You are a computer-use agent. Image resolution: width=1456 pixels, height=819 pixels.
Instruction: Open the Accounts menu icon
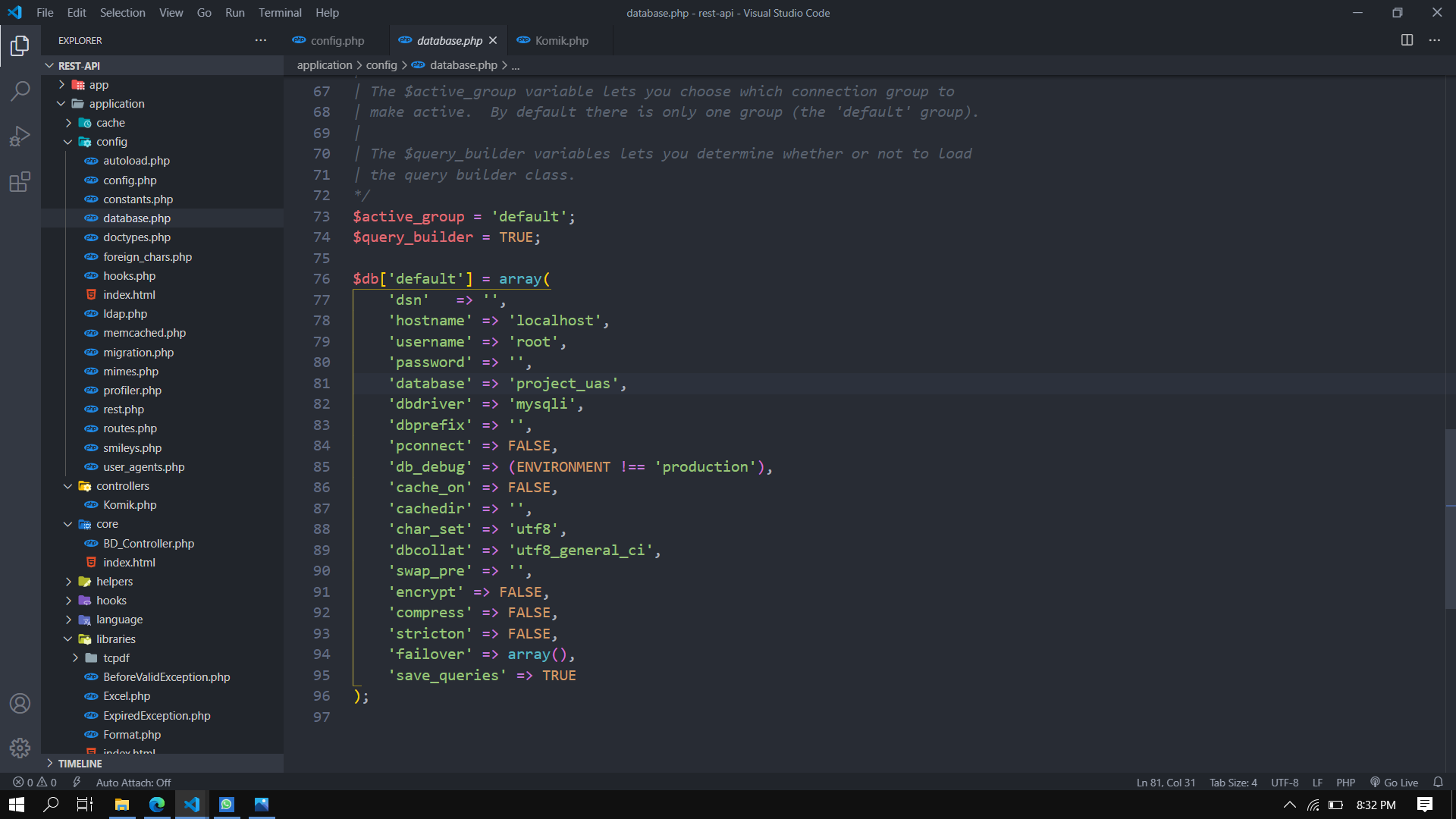click(20, 704)
